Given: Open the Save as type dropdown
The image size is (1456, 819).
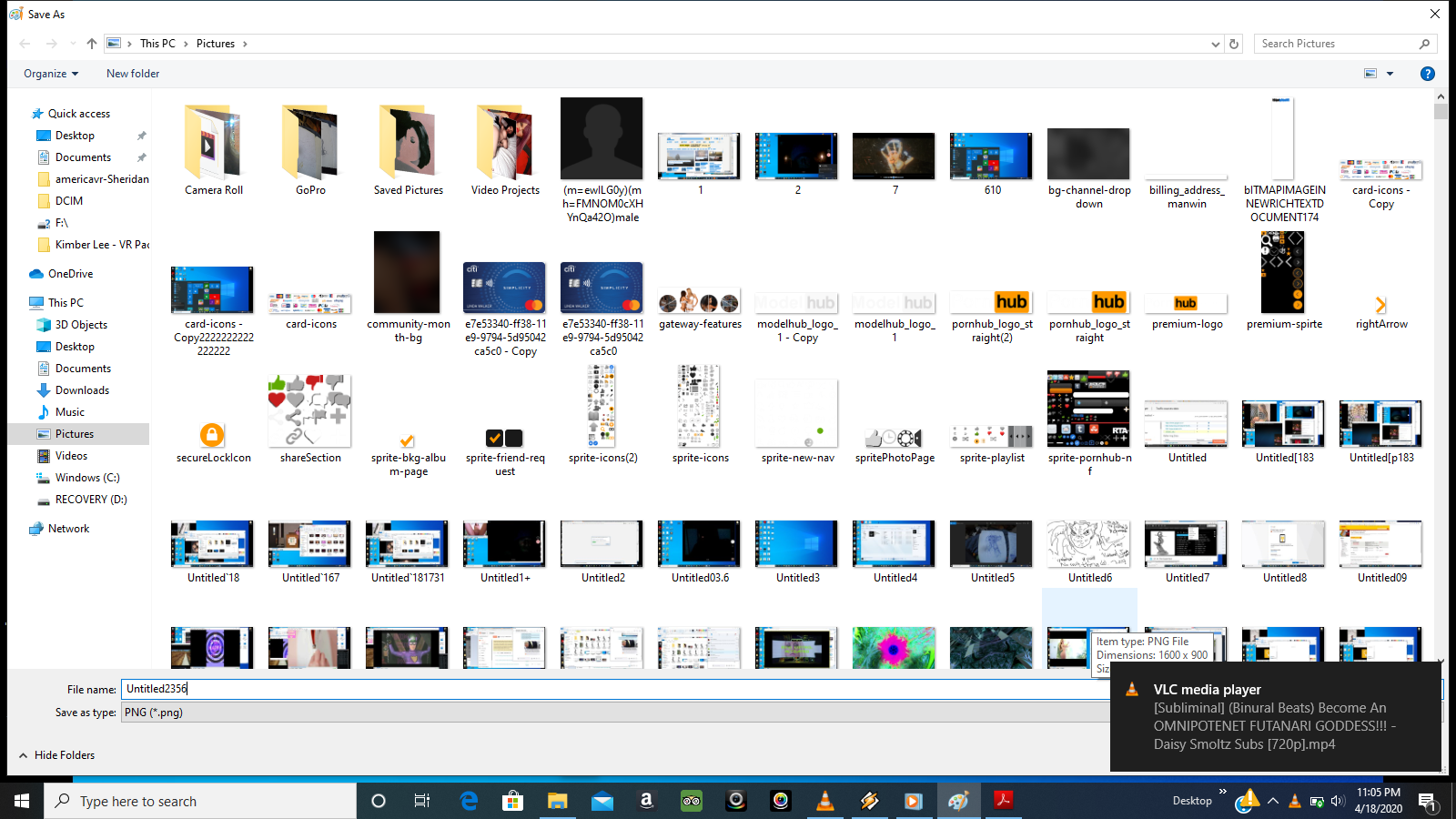Looking at the screenshot, I should 615,713.
